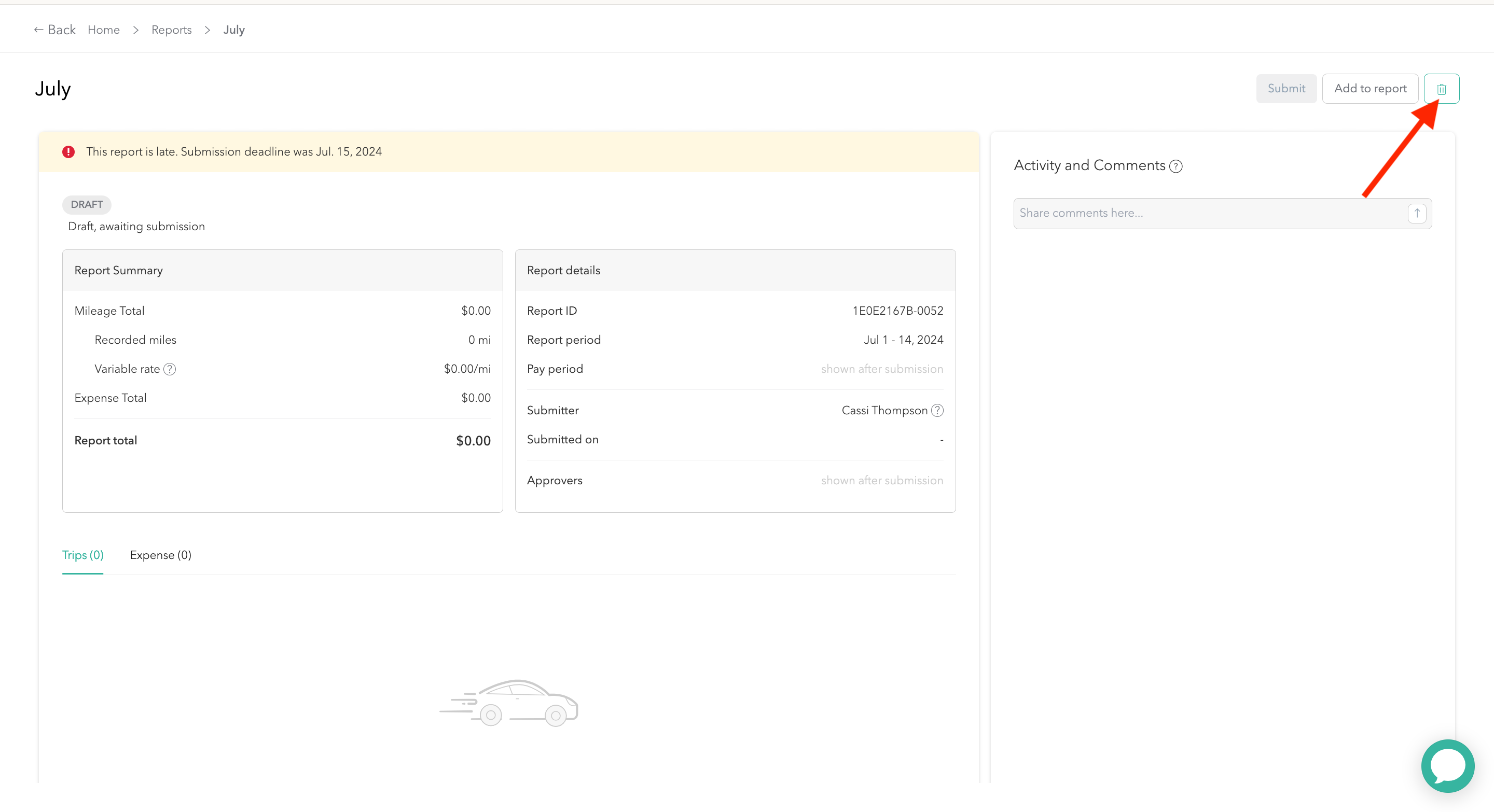This screenshot has height=812, width=1494.
Task: Click the trash delete report icon
Action: point(1441,89)
